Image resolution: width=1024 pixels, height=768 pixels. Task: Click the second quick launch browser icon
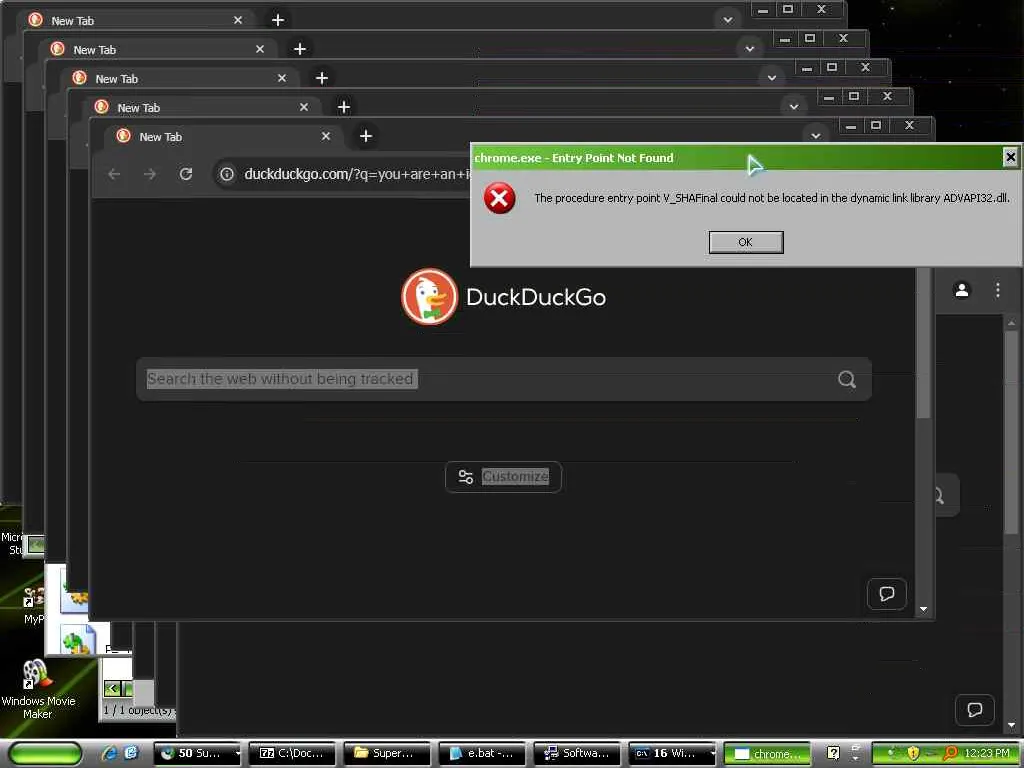coord(131,753)
